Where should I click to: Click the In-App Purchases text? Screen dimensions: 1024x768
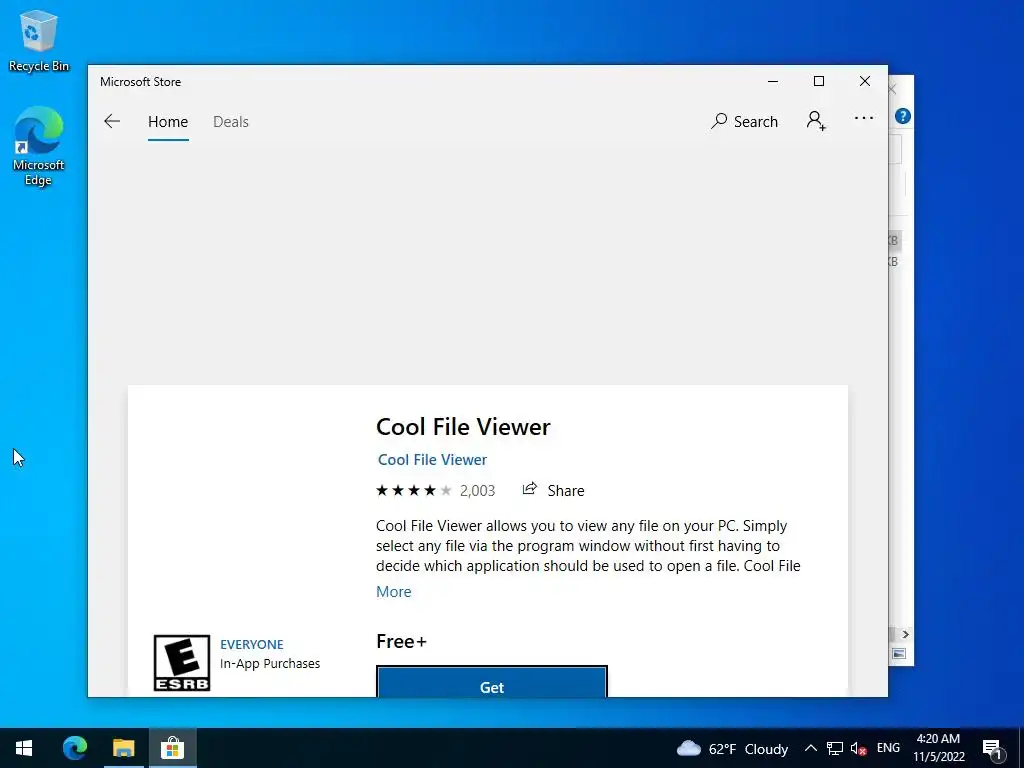click(270, 664)
